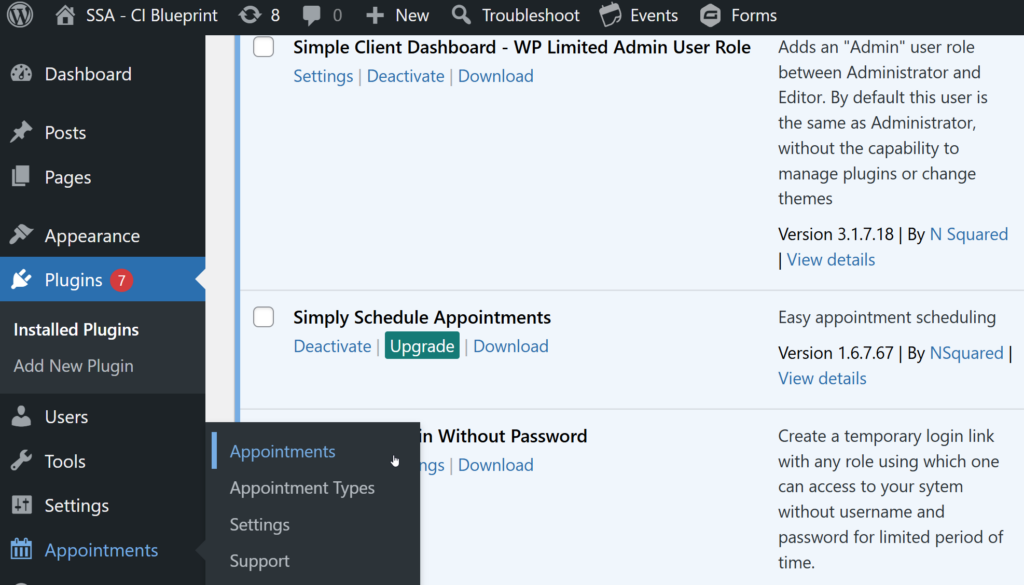Click Troubleshoot in admin bar

click(x=530, y=16)
